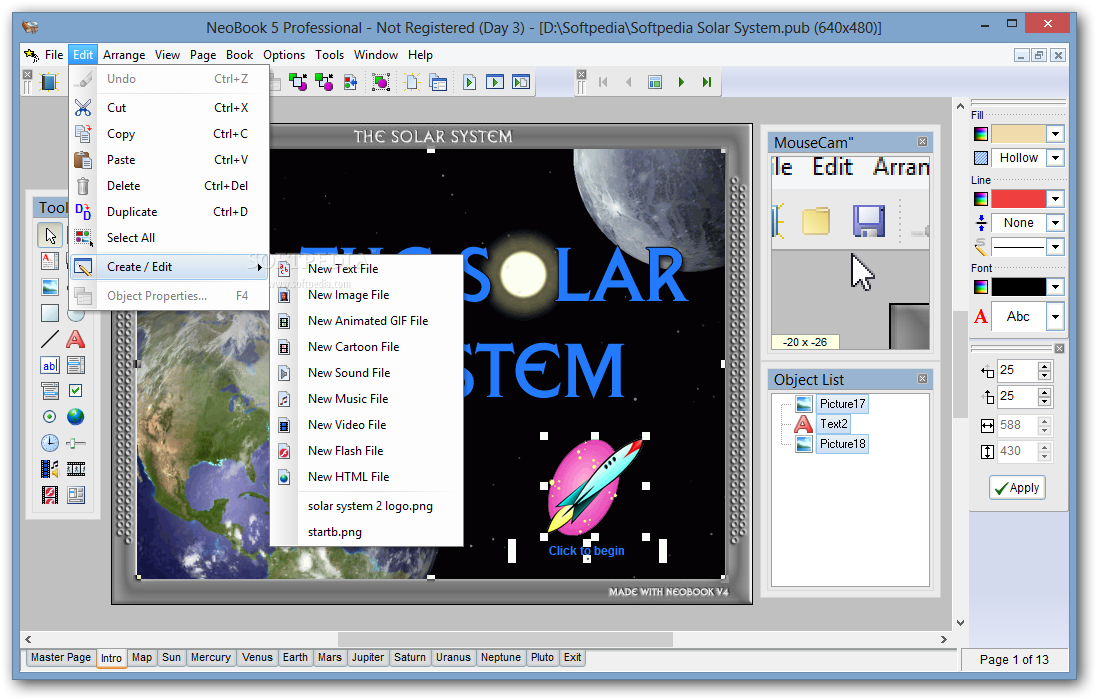Screen dimensions: 1097x700
Task: Select the Container tool in Tools palette
Action: pyautogui.click(x=76, y=495)
